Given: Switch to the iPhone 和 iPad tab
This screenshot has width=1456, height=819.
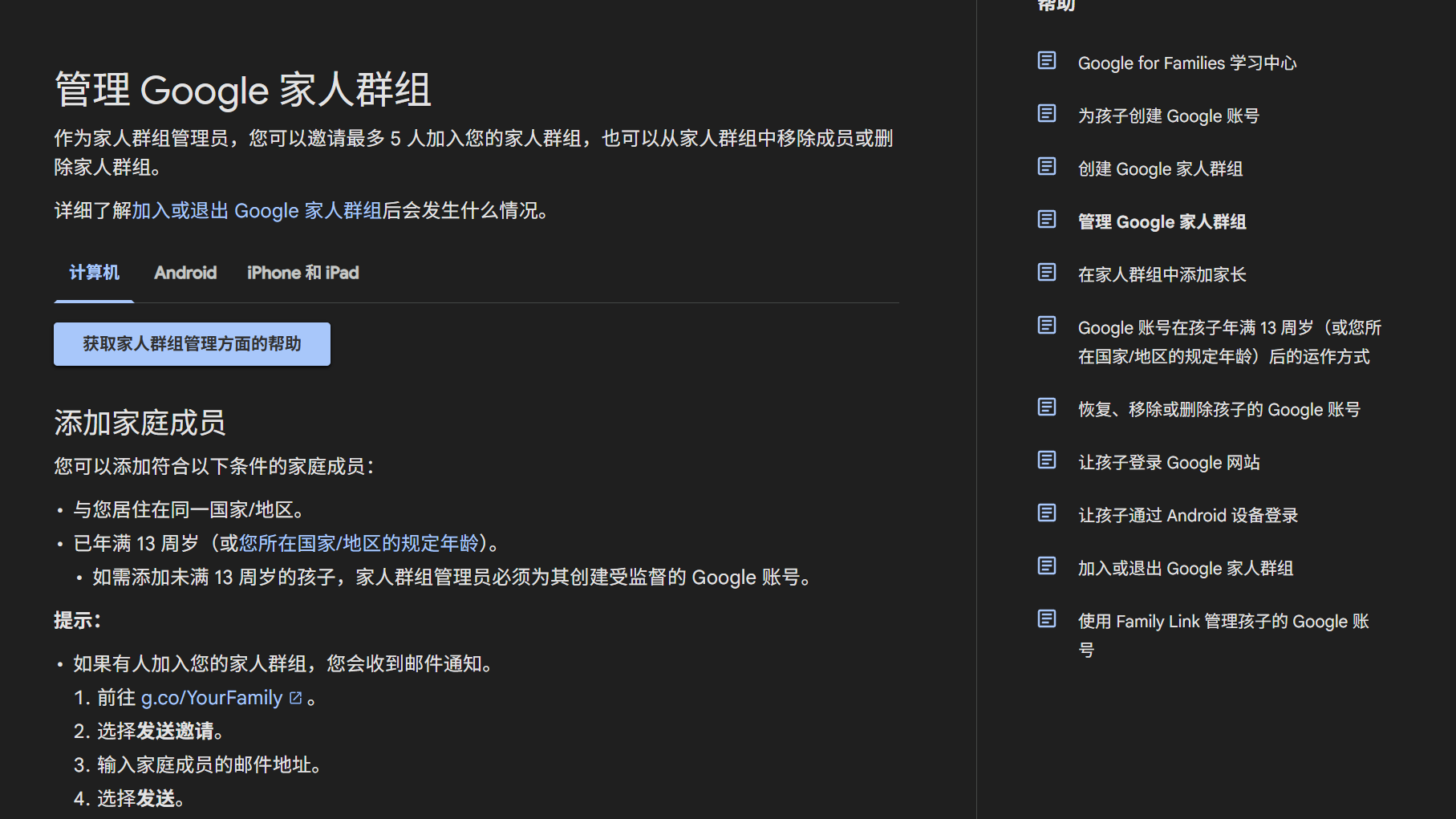Looking at the screenshot, I should tap(303, 273).
